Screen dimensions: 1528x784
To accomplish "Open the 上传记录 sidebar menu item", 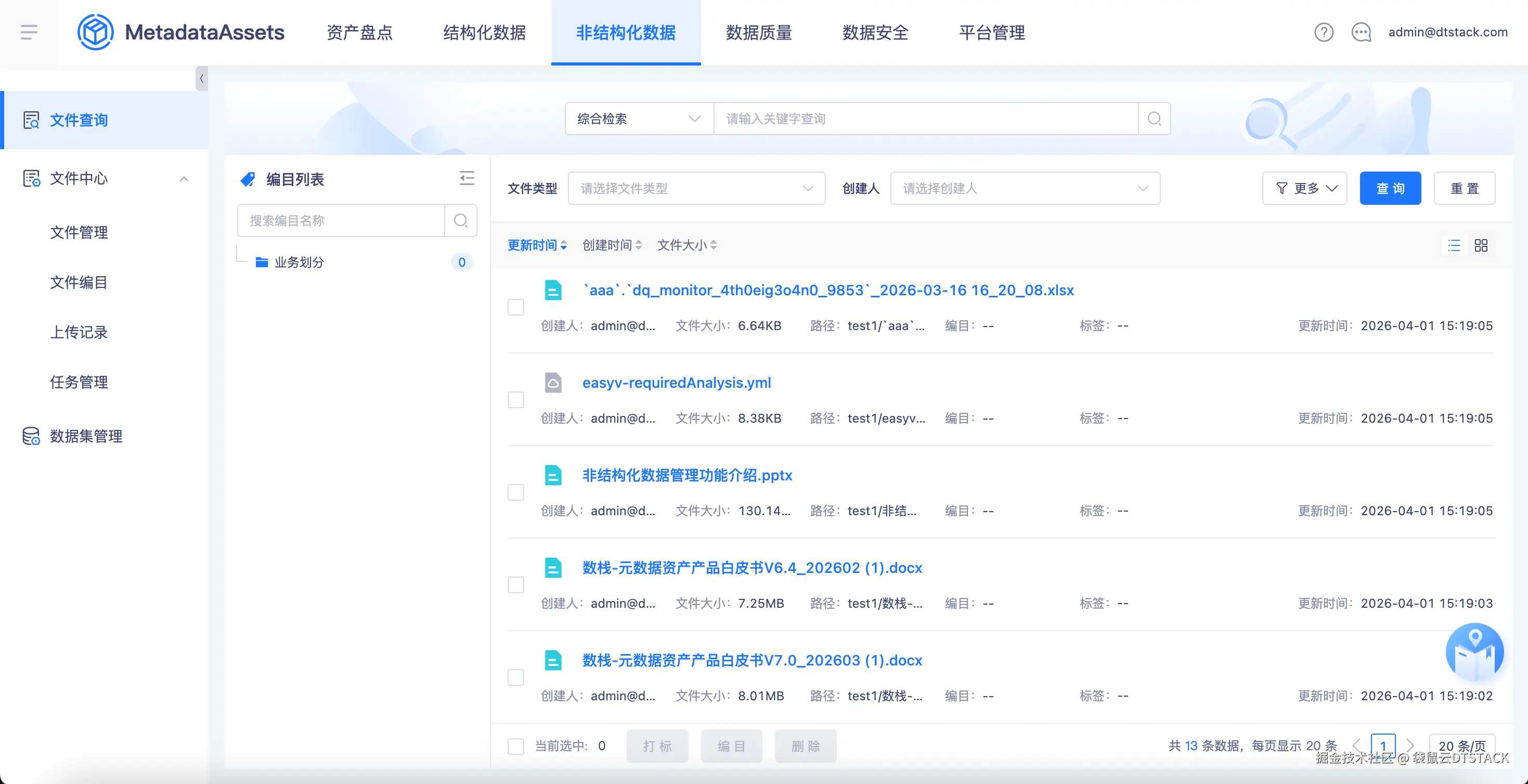I will 79,332.
